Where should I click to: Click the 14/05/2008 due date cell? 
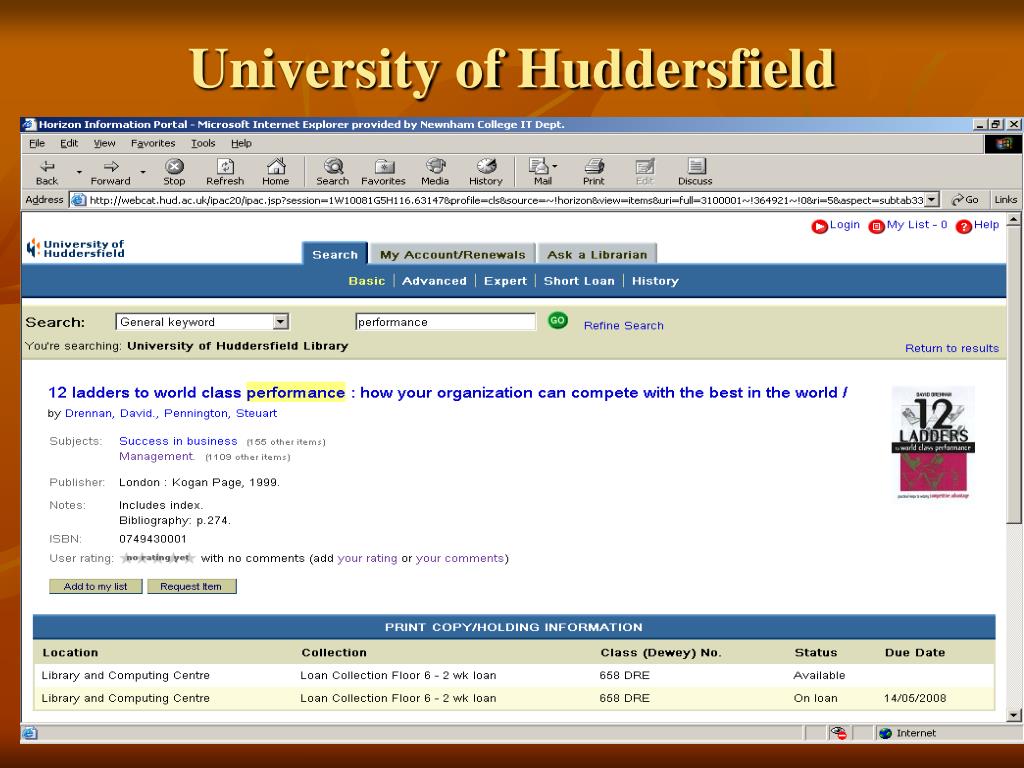click(915, 698)
